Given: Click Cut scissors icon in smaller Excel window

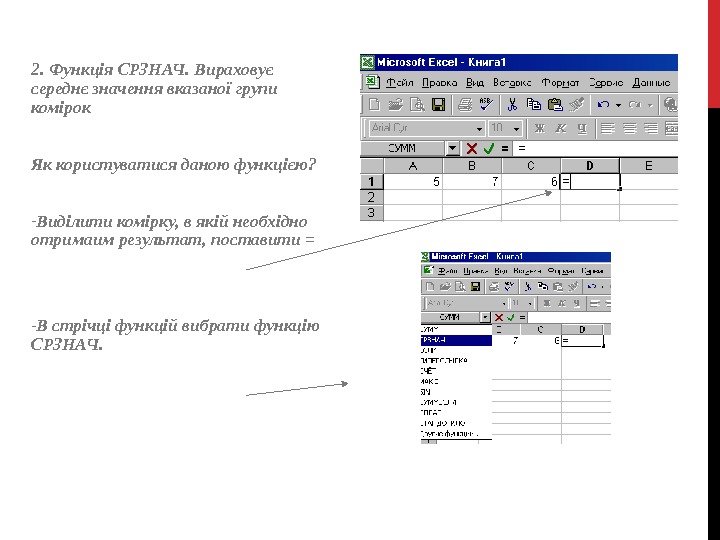Looking at the screenshot, I should click(528, 287).
